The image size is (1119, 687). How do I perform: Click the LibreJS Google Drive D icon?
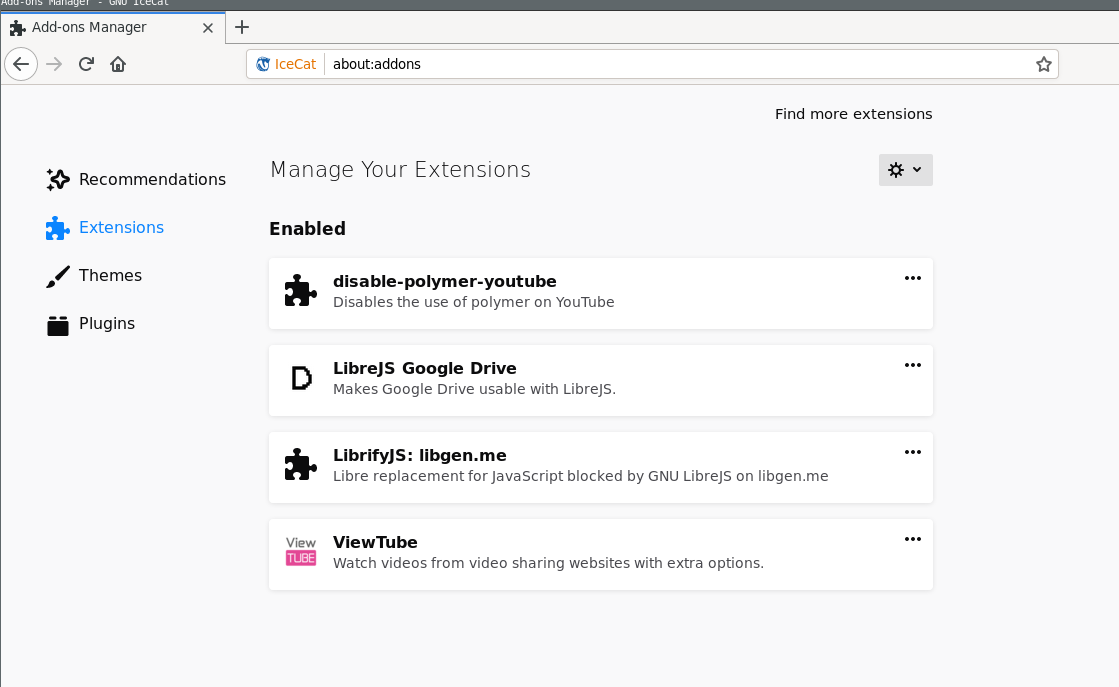coord(301,378)
